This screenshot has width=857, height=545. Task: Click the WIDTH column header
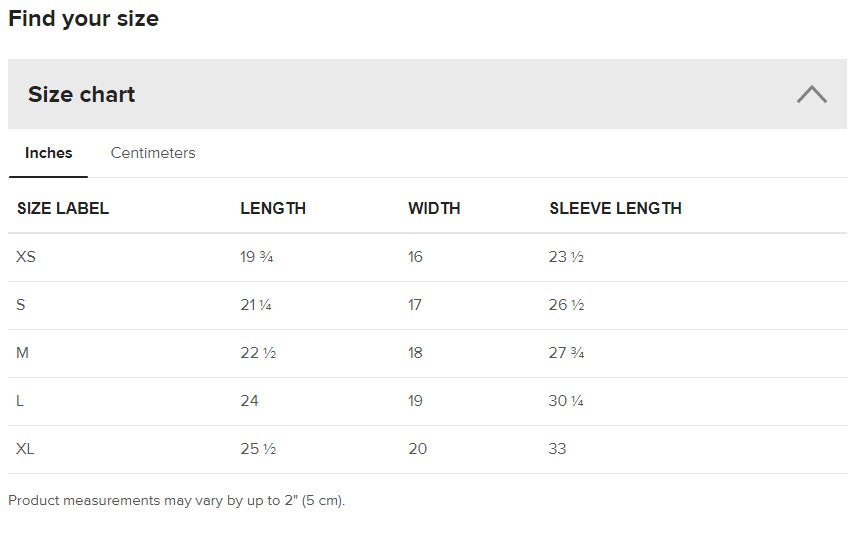pos(434,209)
